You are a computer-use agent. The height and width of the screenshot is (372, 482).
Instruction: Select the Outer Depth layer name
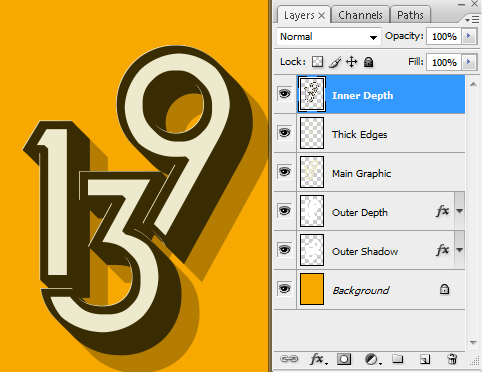[360, 213]
